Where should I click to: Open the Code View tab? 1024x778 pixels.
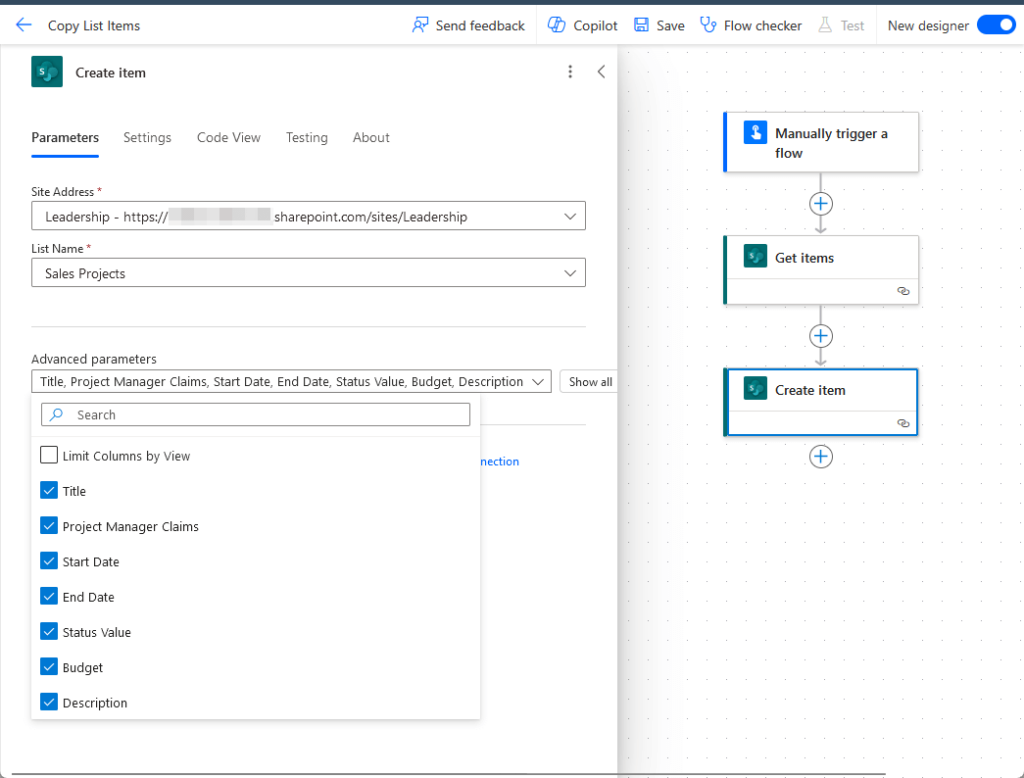click(x=229, y=137)
